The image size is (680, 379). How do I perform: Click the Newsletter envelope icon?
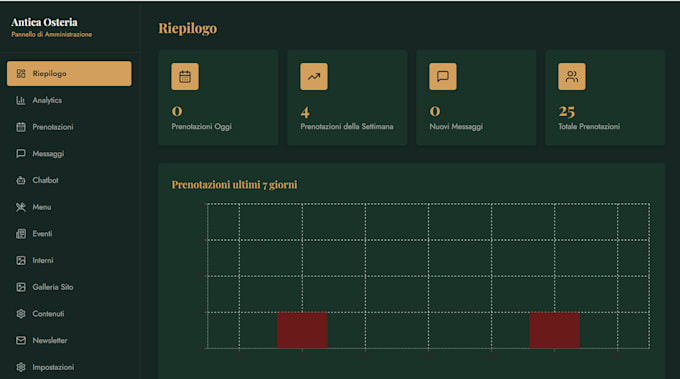[21, 340]
